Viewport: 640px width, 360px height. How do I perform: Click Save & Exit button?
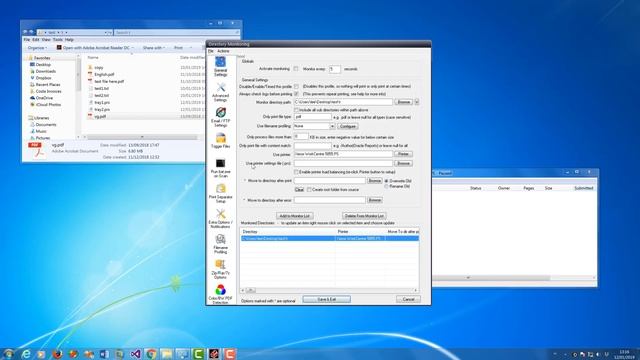pyautogui.click(x=327, y=300)
